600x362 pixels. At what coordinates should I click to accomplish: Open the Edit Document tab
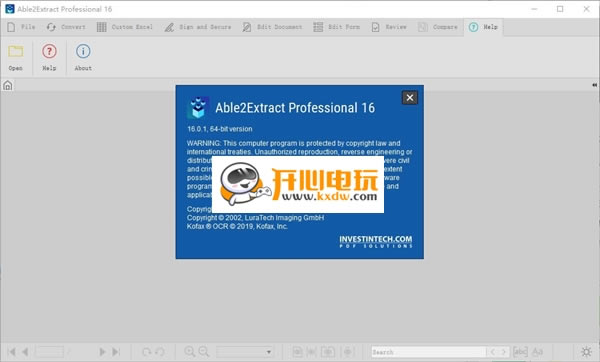click(272, 27)
